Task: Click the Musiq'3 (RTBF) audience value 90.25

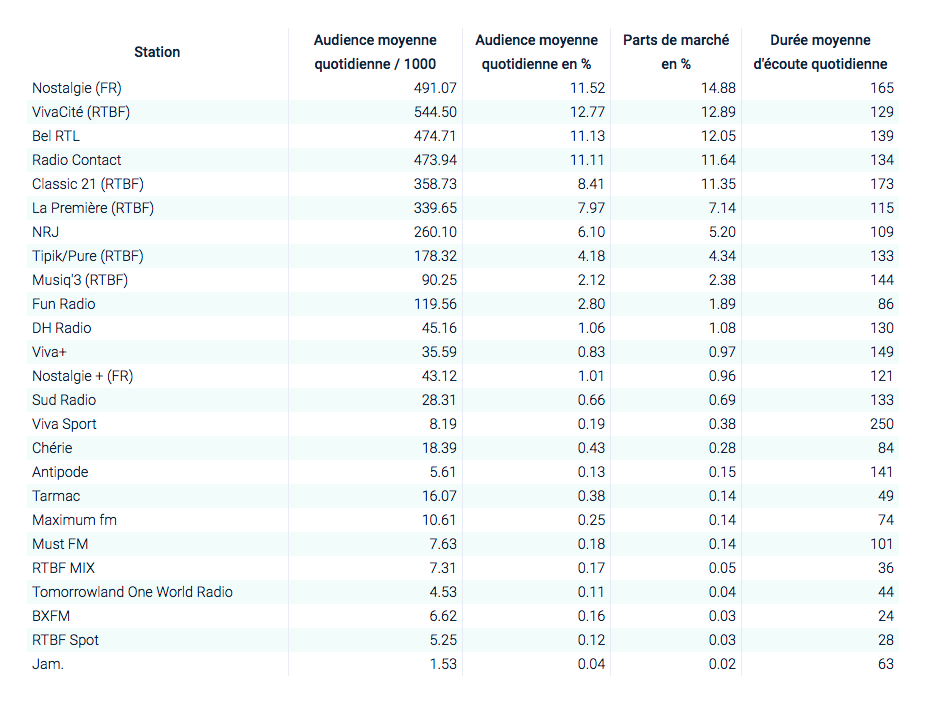Action: 436,280
